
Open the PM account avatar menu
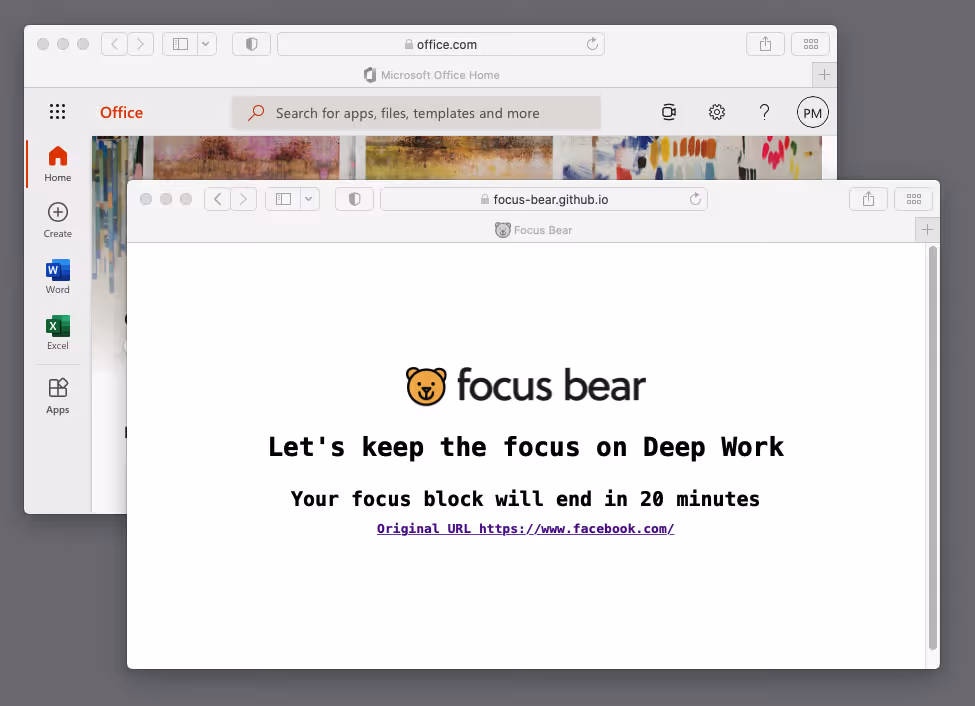point(812,112)
